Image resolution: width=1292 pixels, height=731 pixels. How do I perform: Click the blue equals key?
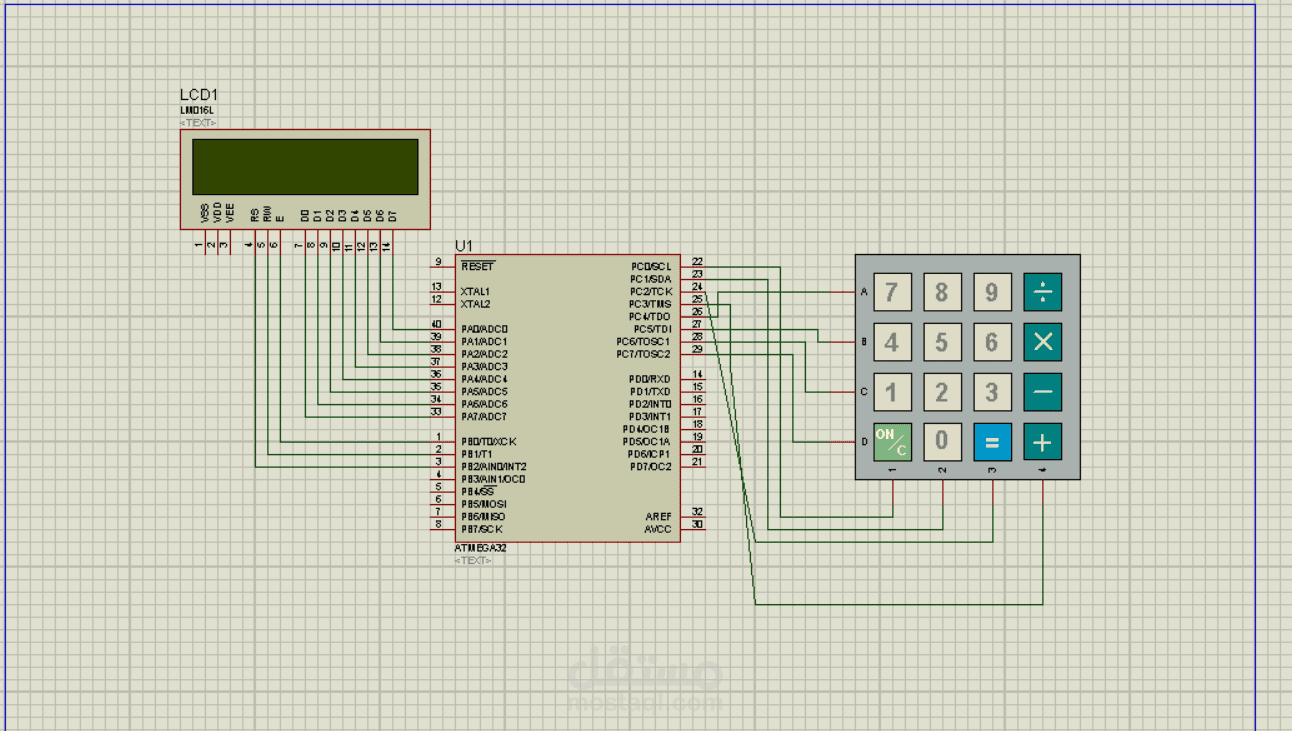click(x=992, y=442)
